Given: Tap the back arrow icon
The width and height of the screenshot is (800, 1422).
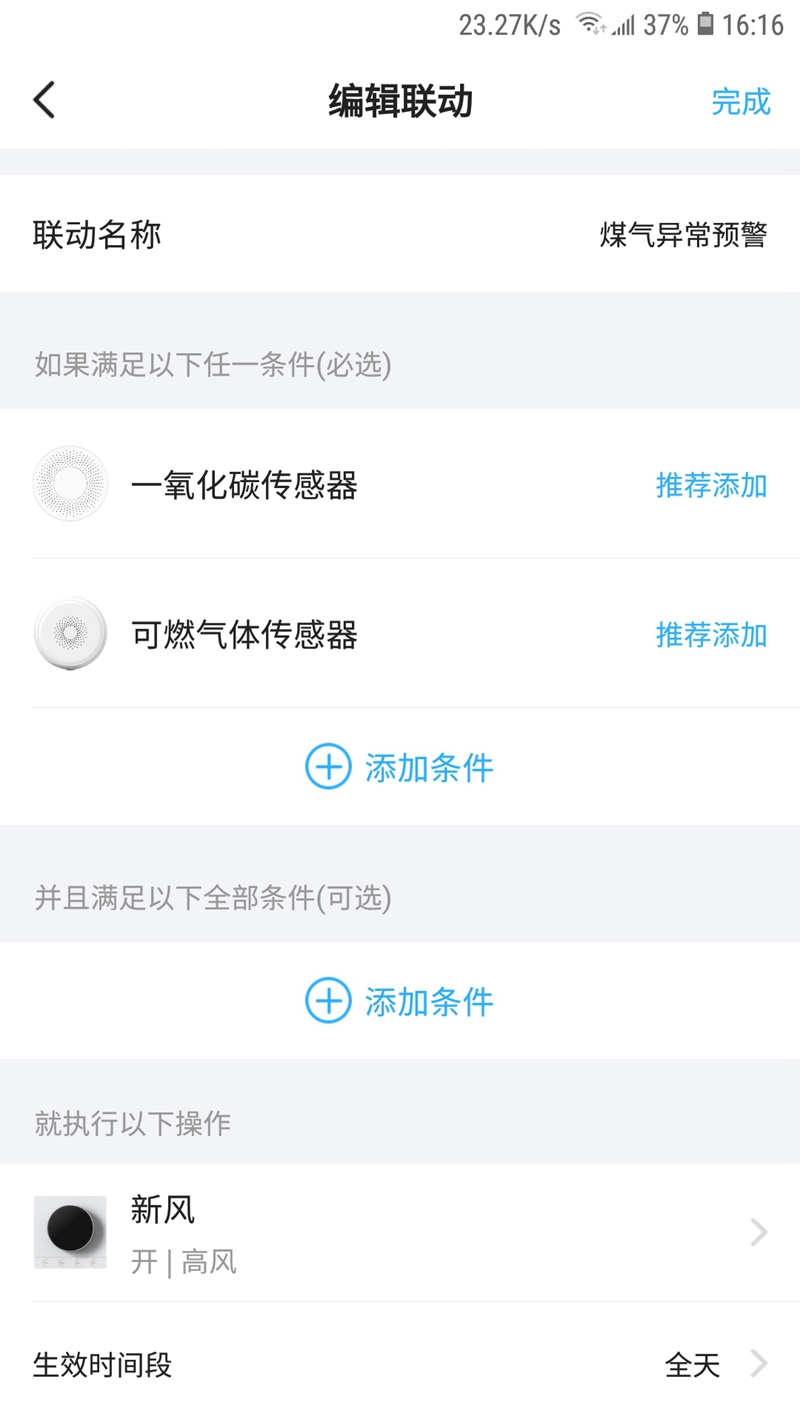Looking at the screenshot, I should 44,101.
